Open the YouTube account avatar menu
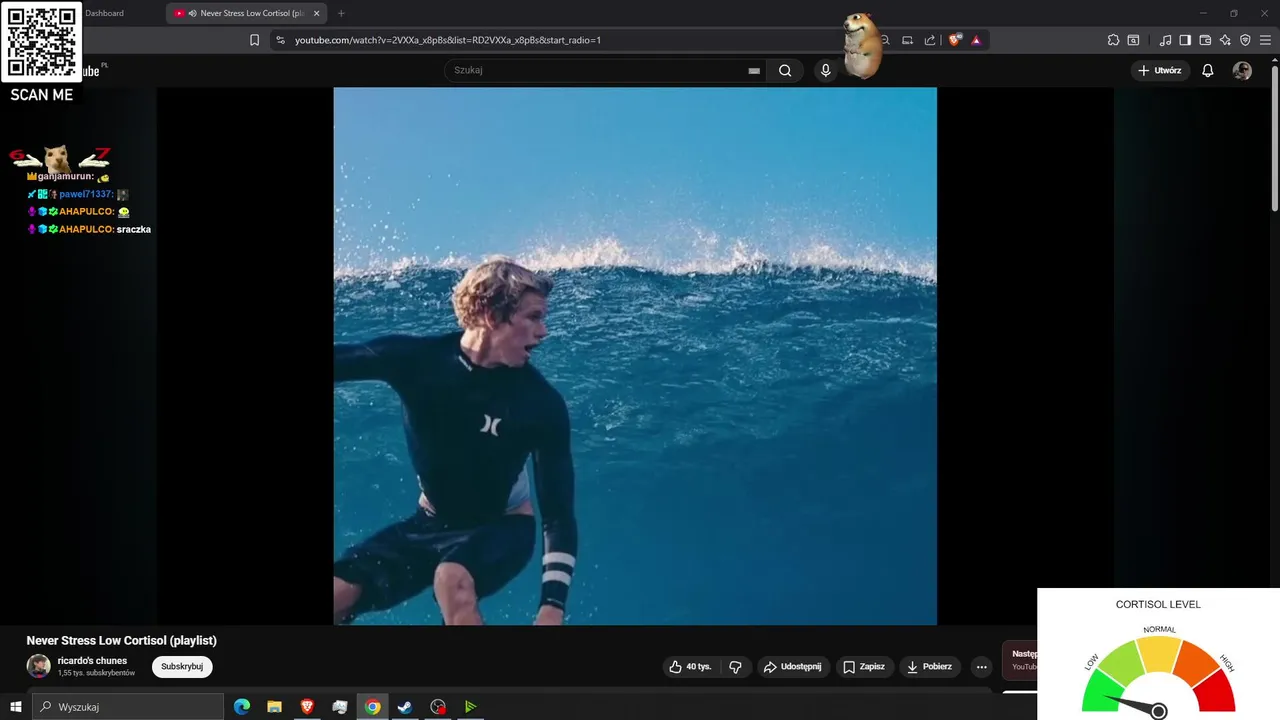 (1242, 70)
